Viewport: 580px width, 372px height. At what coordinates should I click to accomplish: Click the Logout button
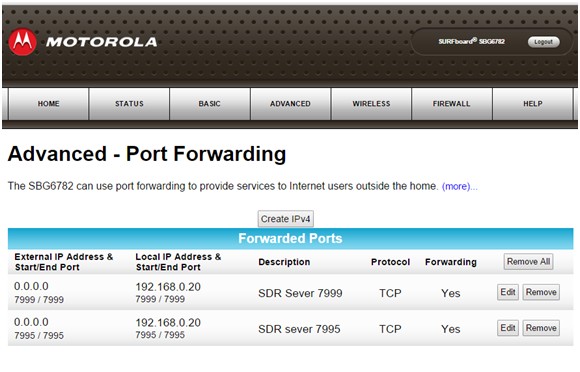point(543,42)
